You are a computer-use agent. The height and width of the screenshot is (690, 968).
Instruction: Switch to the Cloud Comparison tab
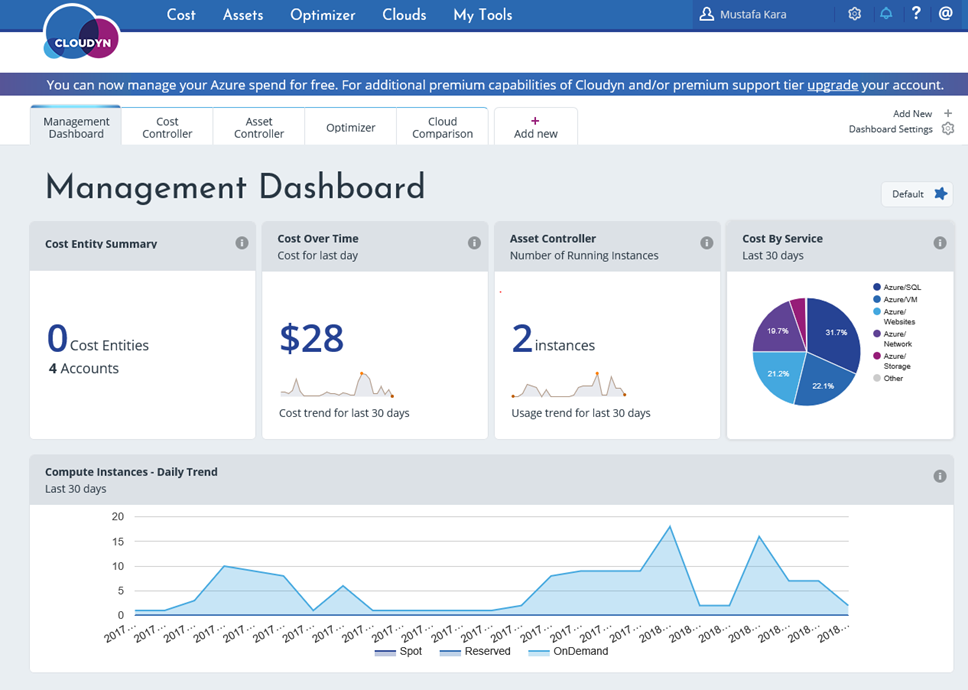(442, 127)
